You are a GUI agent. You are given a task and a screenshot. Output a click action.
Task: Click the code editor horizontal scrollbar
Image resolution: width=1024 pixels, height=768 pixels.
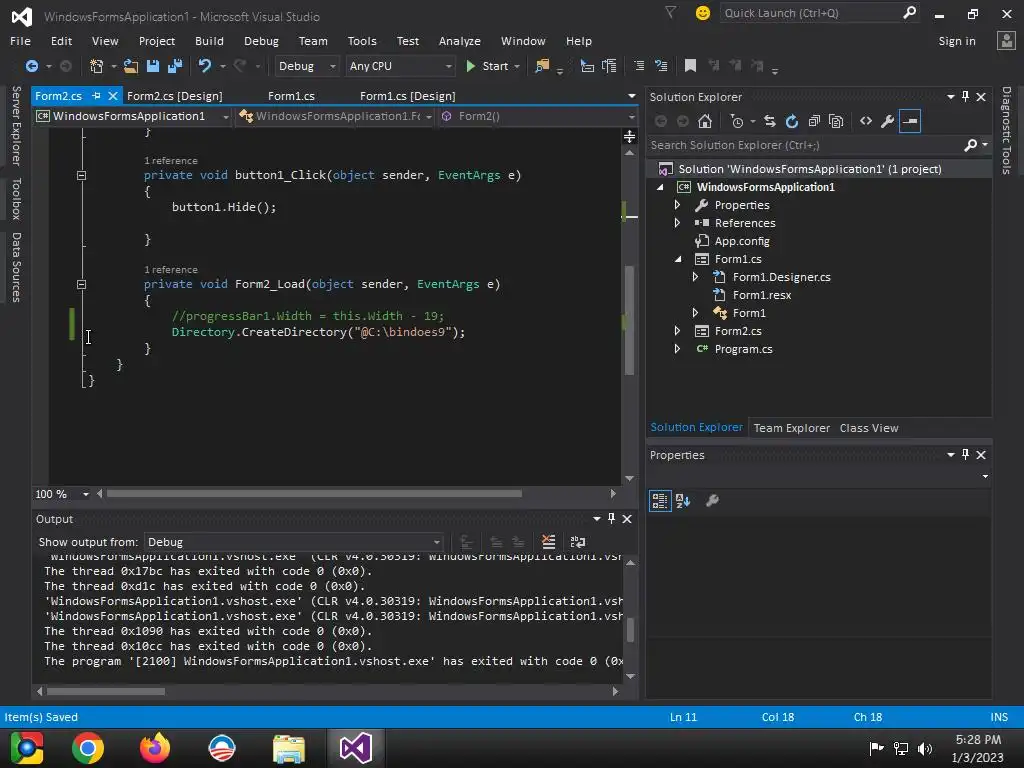pyautogui.click(x=314, y=494)
